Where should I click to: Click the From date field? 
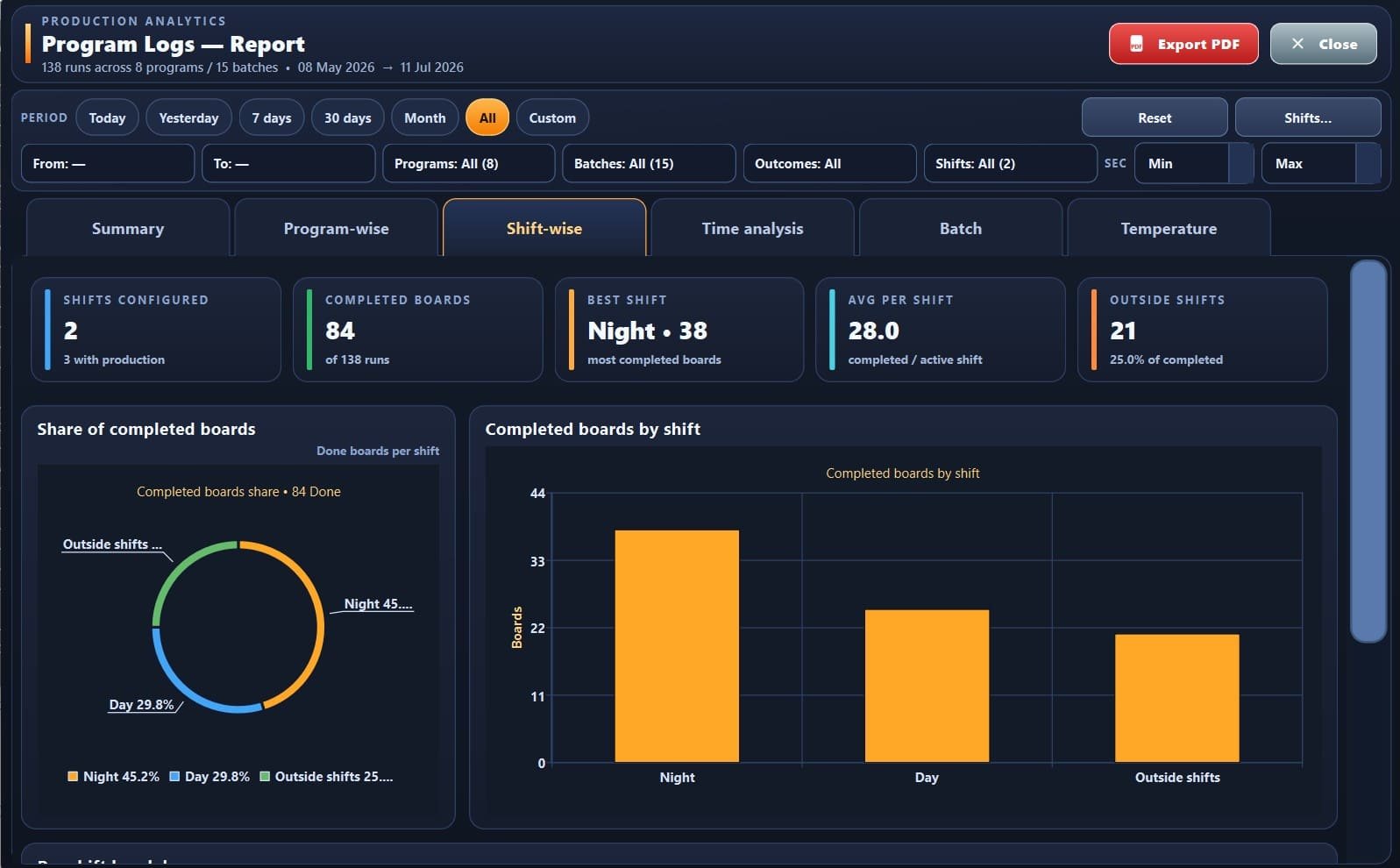pyautogui.click(x=108, y=163)
